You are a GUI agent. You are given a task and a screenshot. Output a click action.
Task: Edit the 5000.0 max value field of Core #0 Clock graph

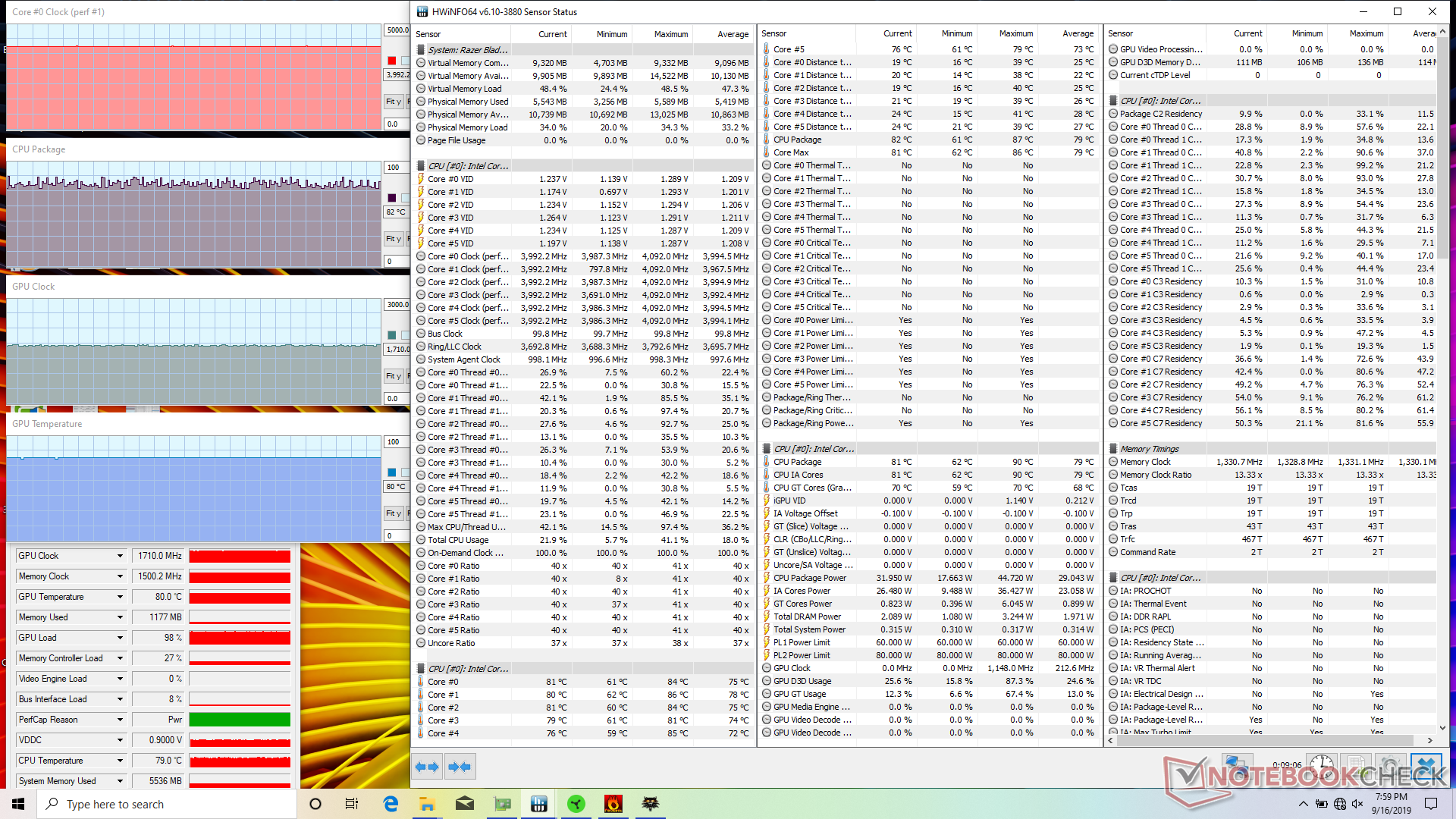(x=397, y=30)
